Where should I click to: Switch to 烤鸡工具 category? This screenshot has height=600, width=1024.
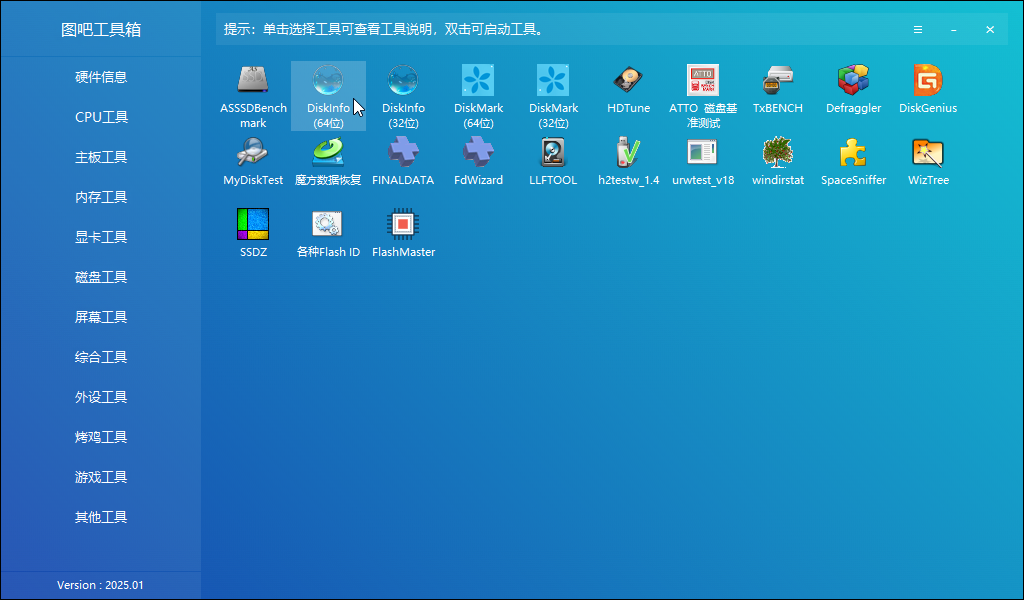point(101,437)
